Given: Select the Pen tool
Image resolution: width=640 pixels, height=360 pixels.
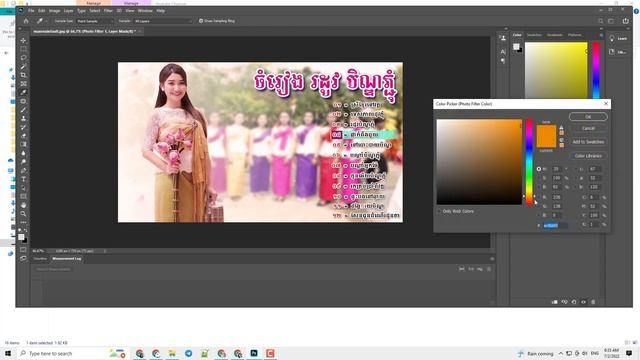Looking at the screenshot, I should (23, 171).
